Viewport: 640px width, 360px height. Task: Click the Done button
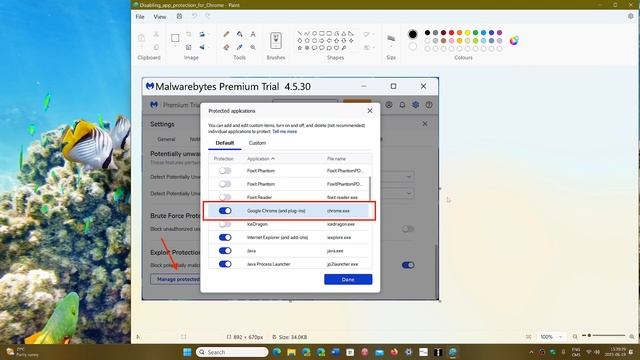(x=348, y=279)
